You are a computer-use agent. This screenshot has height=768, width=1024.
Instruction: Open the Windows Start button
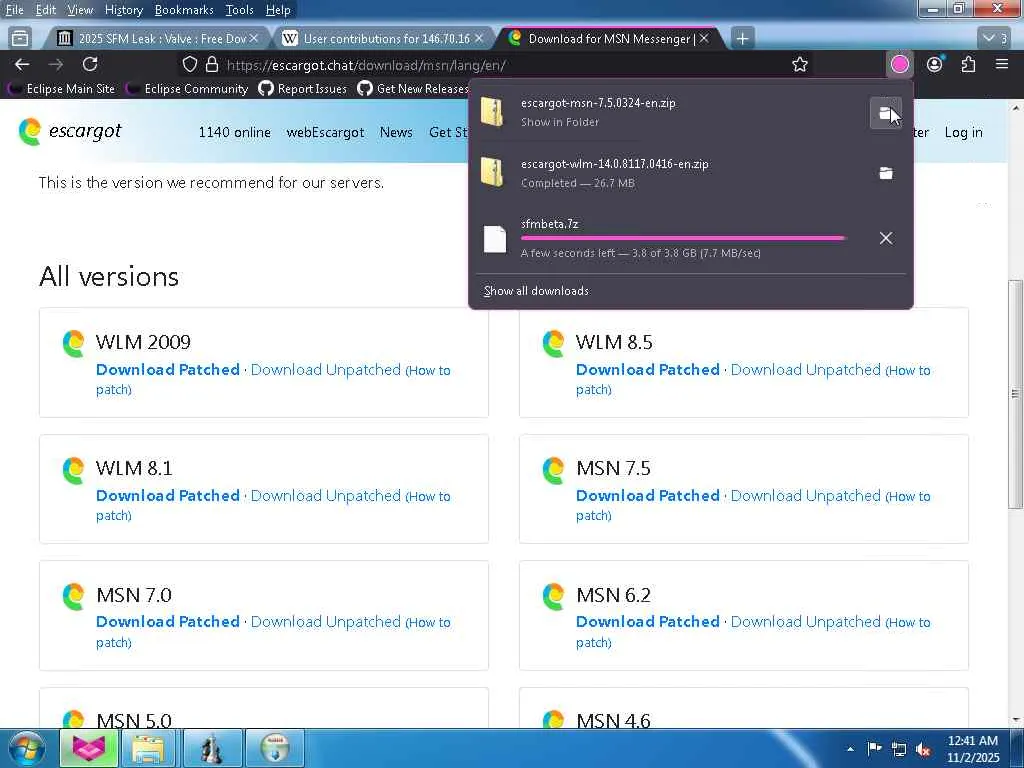click(27, 748)
